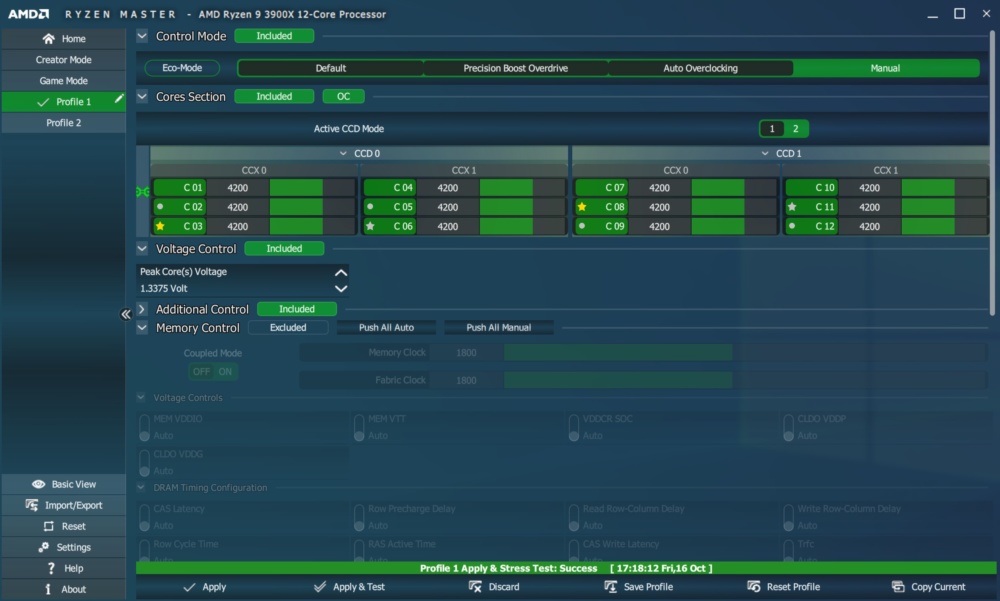Viewport: 1000px width, 601px height.
Task: Click the pencil edit icon on Profile 1
Action: click(119, 99)
